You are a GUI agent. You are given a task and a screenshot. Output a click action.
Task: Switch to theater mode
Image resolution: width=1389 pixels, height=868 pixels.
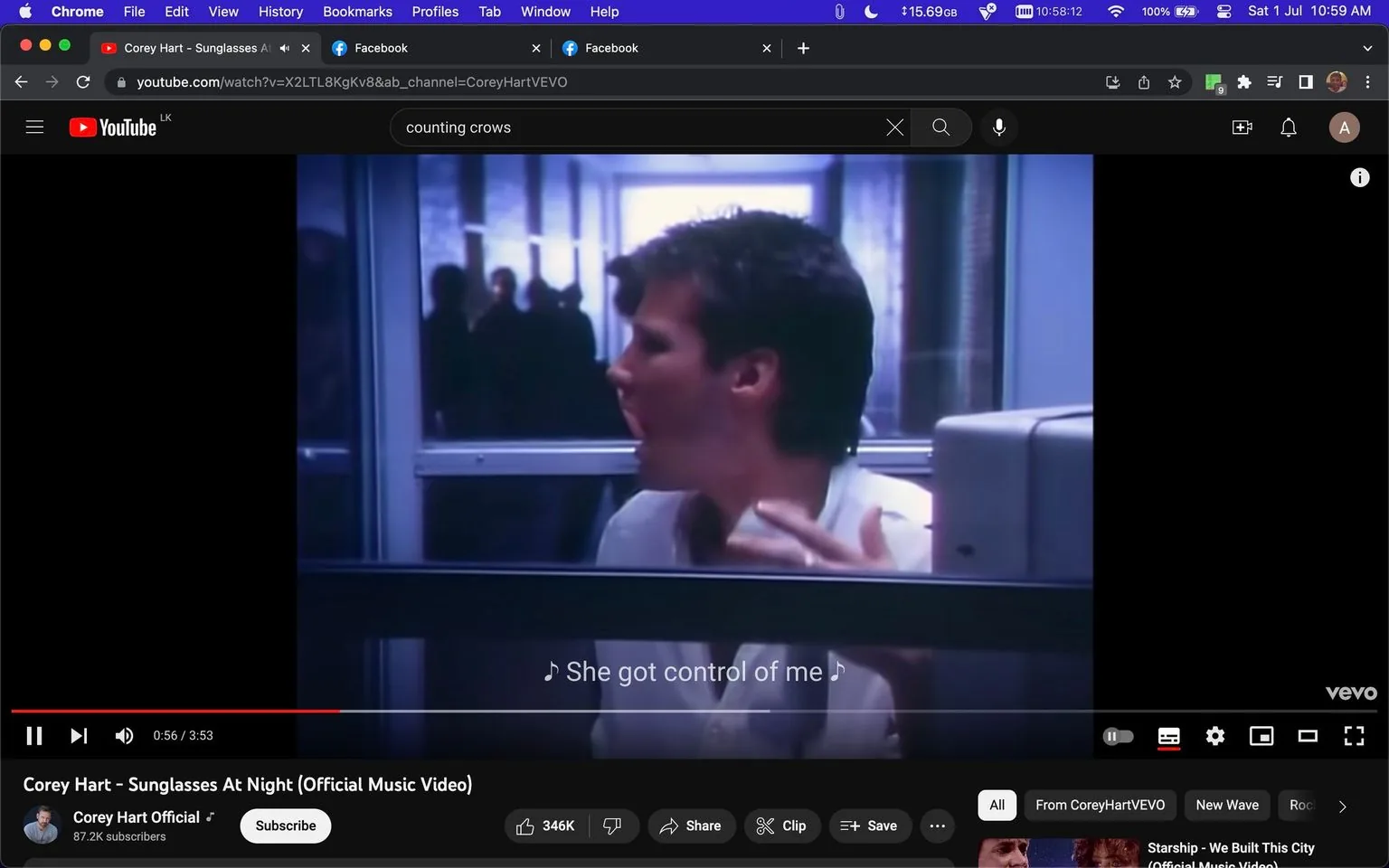1307,735
